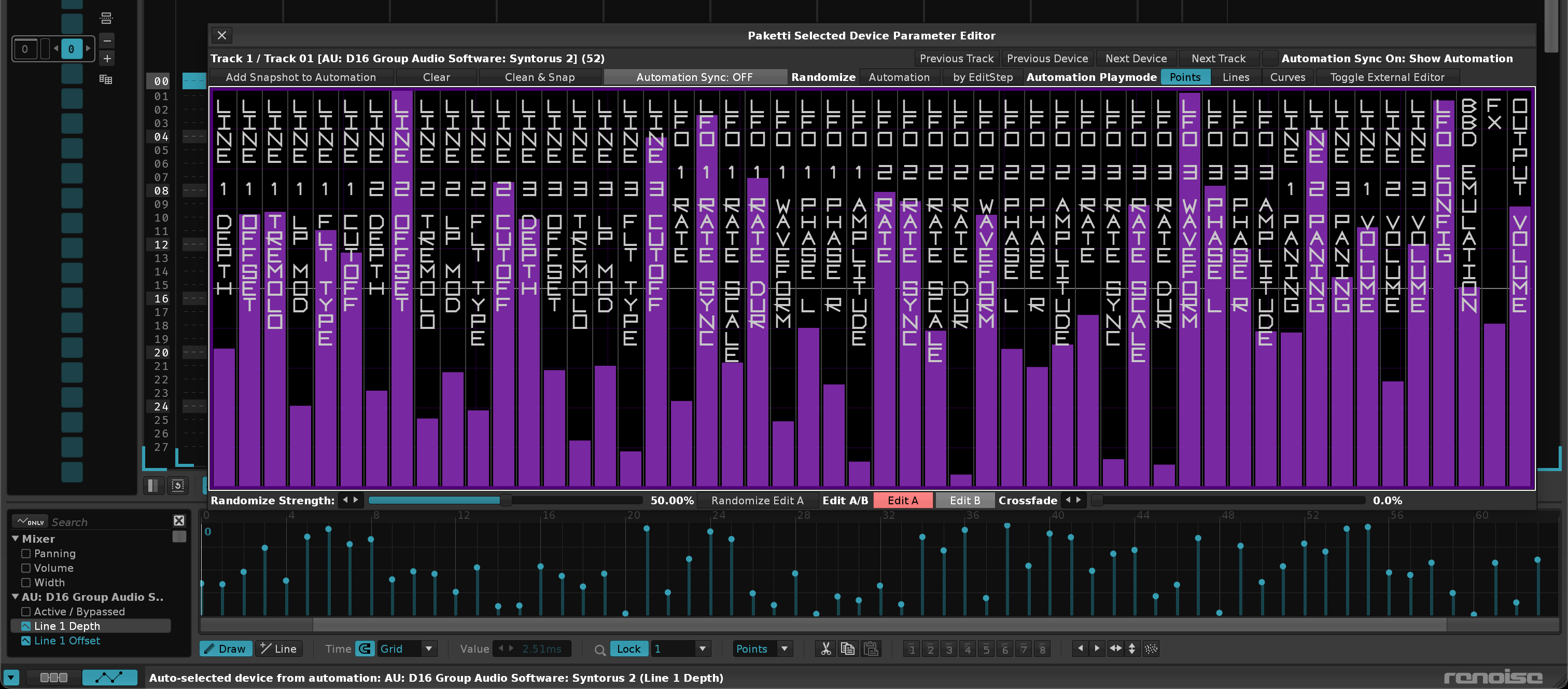
Task: Enable the Panning automation checkbox
Action: coord(26,553)
